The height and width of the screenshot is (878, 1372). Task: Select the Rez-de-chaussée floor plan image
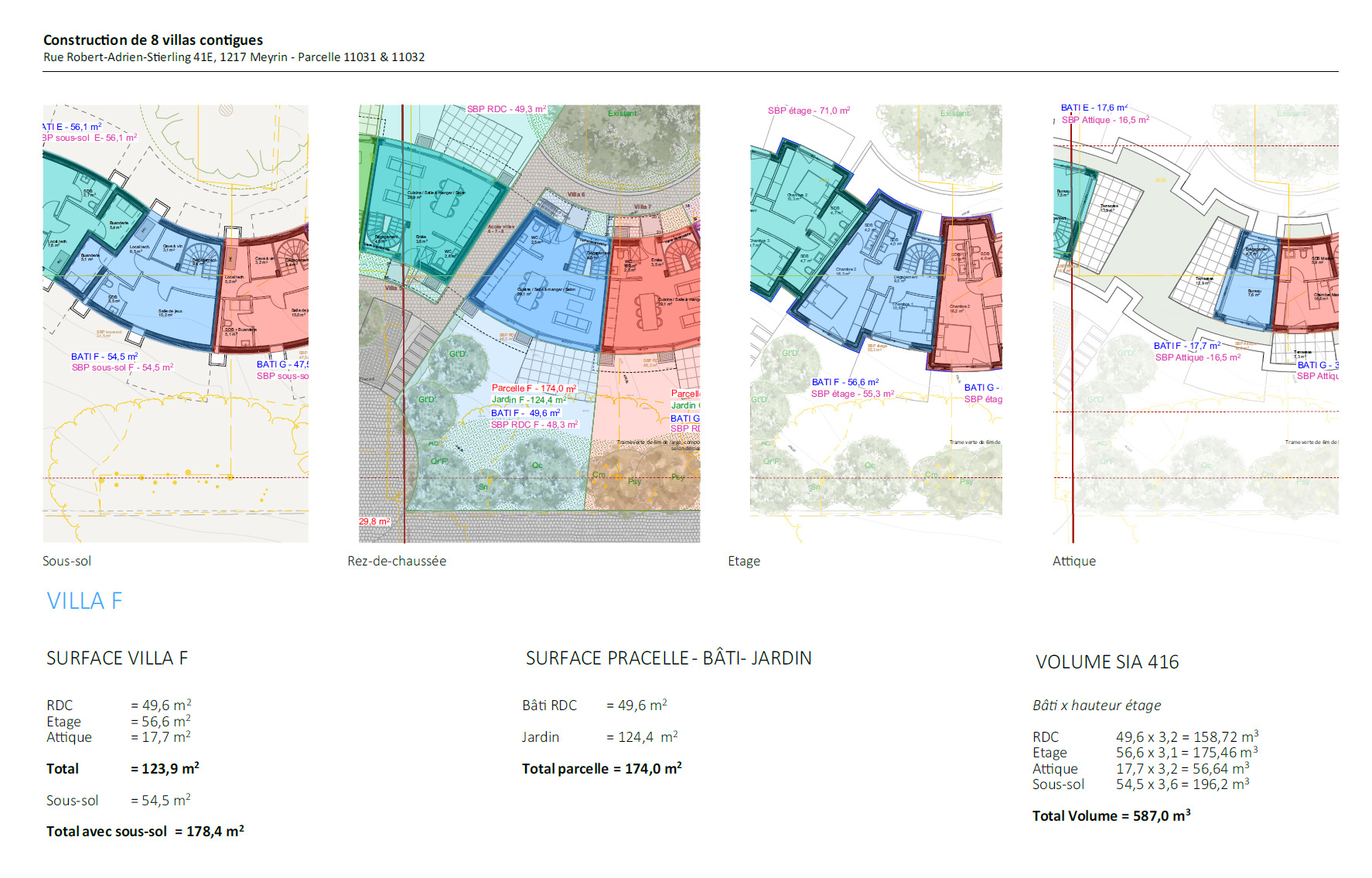point(529,323)
